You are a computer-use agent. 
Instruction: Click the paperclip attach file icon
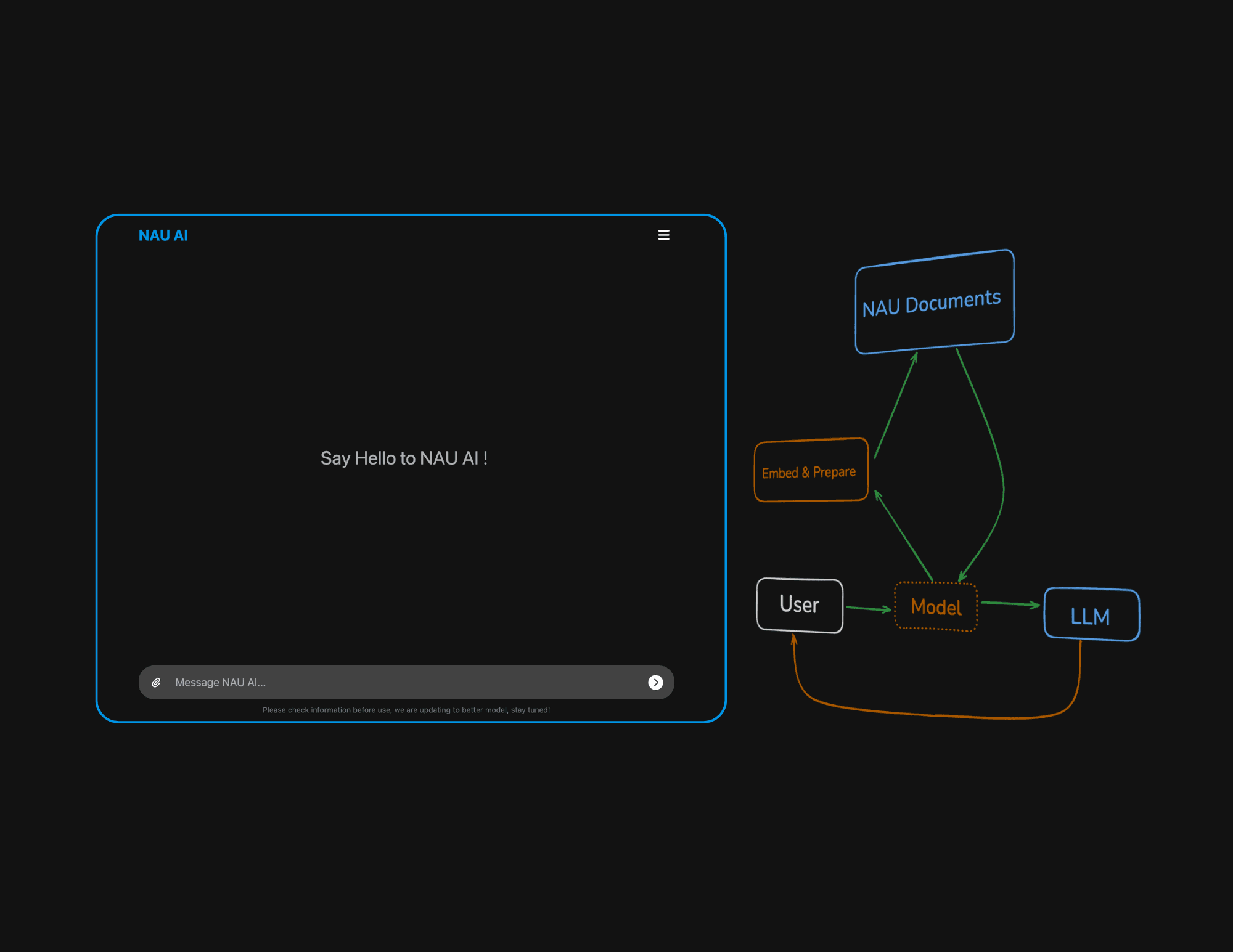(x=157, y=682)
